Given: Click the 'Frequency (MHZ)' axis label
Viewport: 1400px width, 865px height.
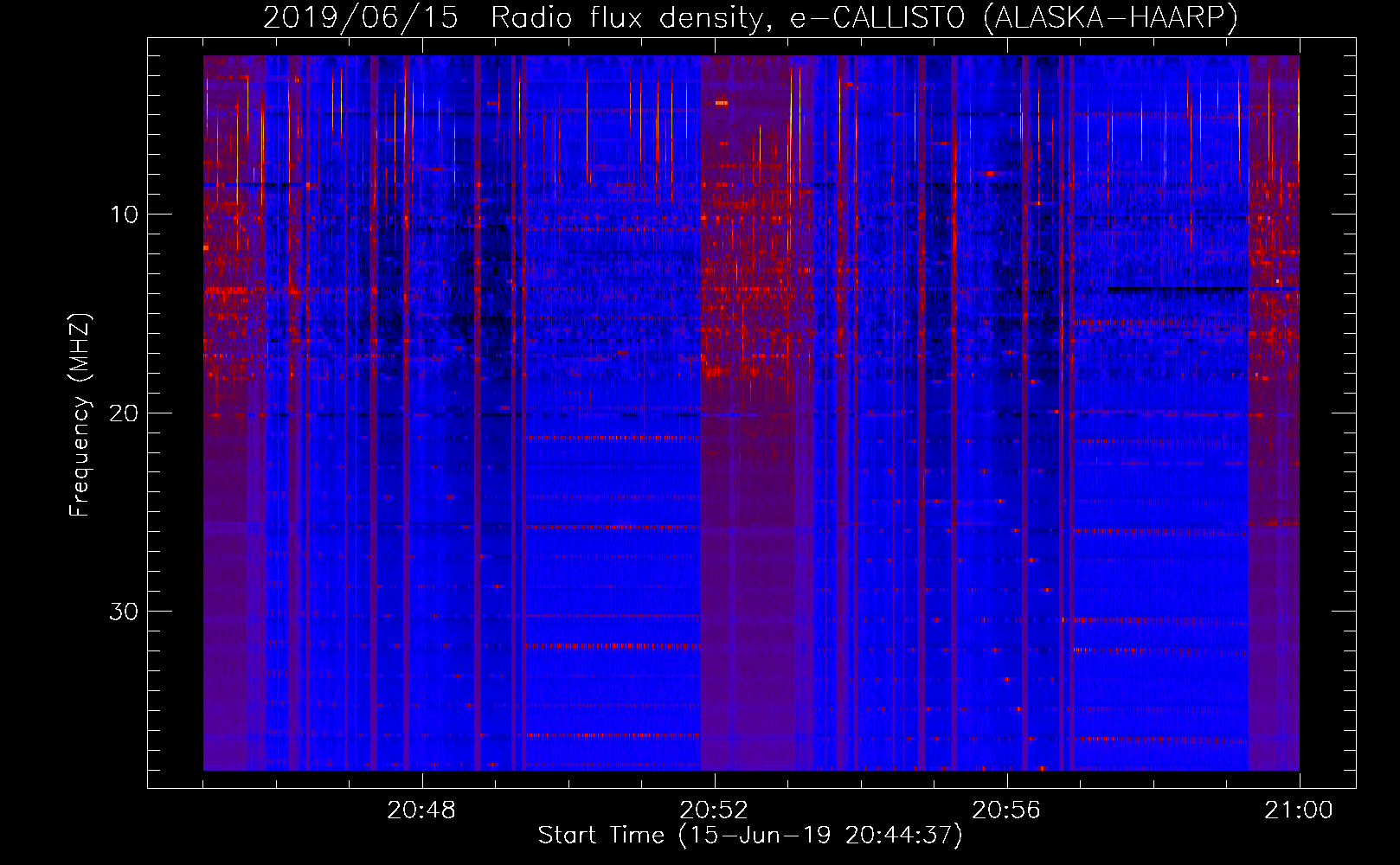Looking at the screenshot, I should 80,414.
